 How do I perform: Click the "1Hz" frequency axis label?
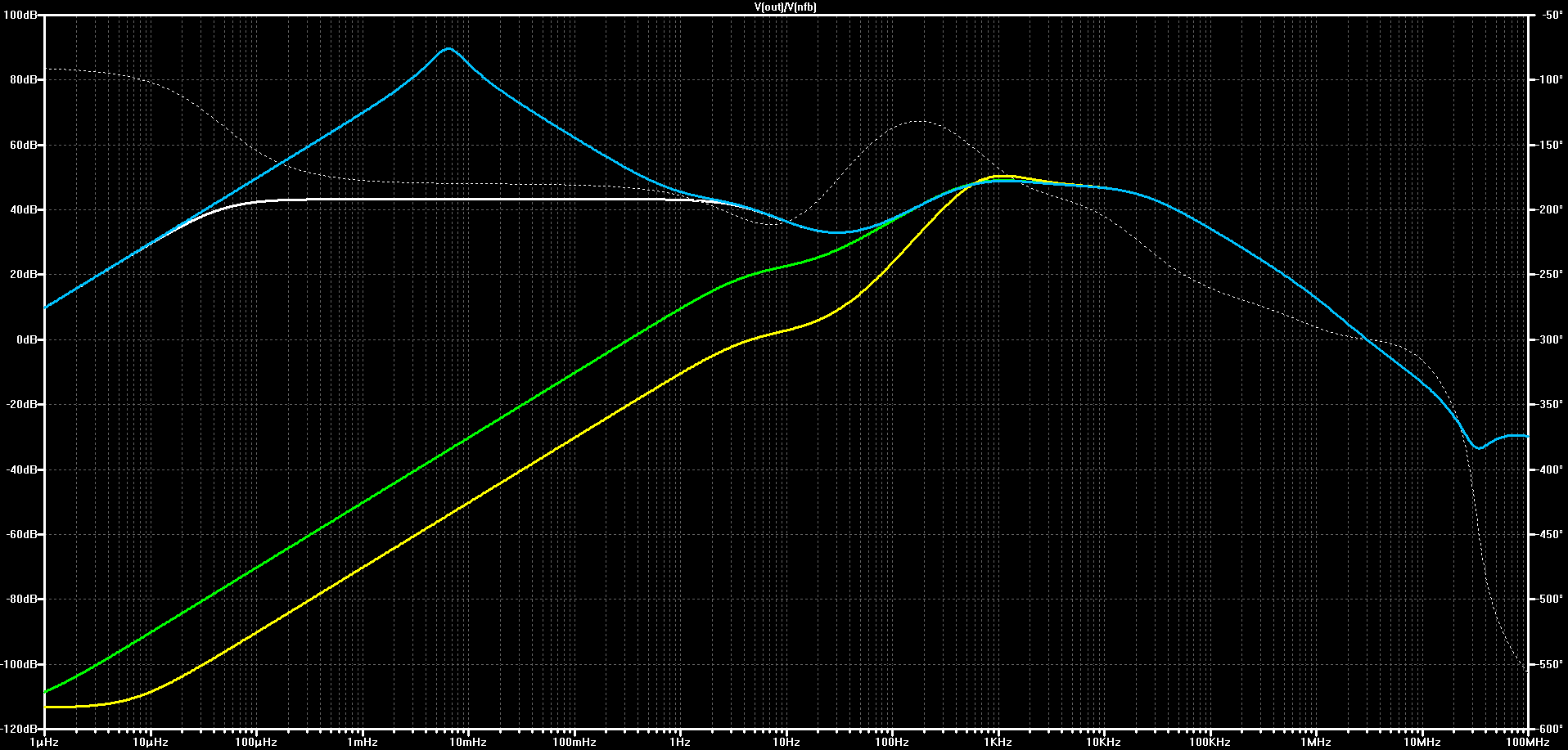click(680, 743)
